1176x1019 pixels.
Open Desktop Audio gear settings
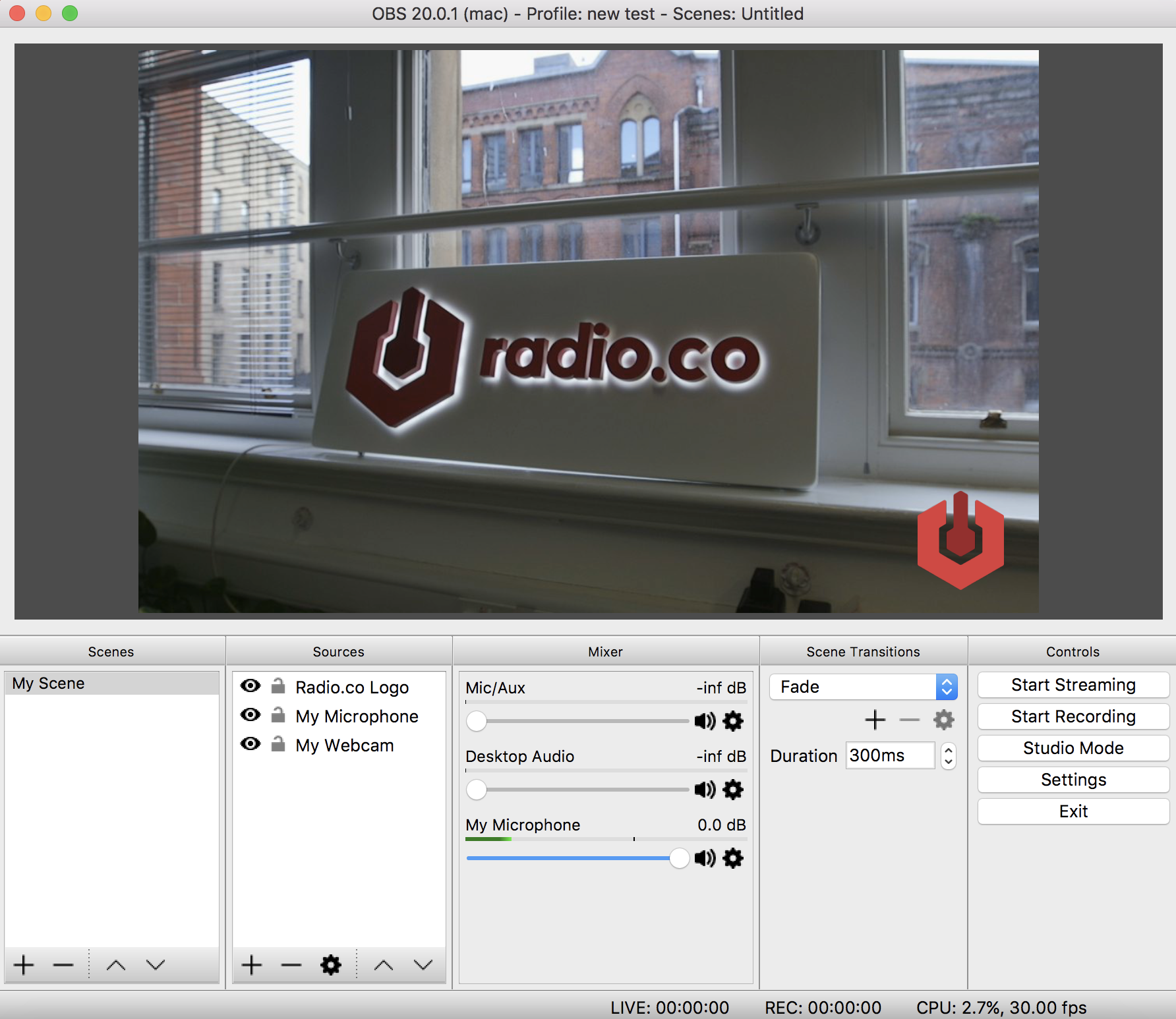[733, 790]
